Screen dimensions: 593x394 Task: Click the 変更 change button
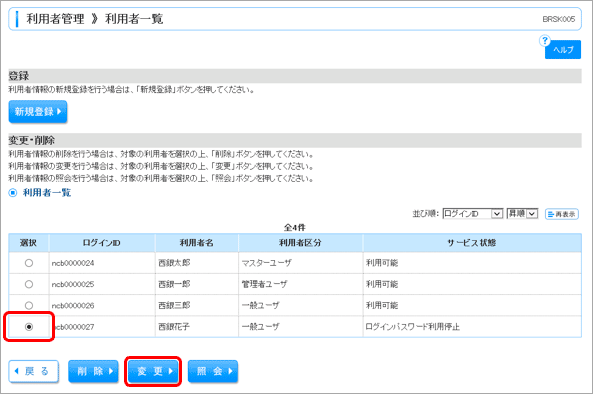[153, 371]
